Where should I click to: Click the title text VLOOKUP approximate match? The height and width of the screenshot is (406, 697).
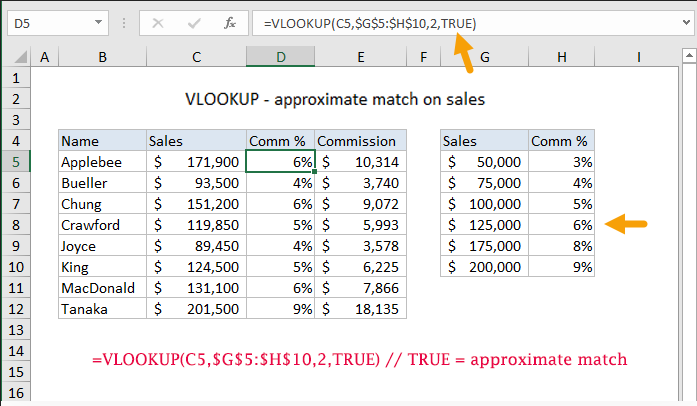pyautogui.click(x=335, y=98)
